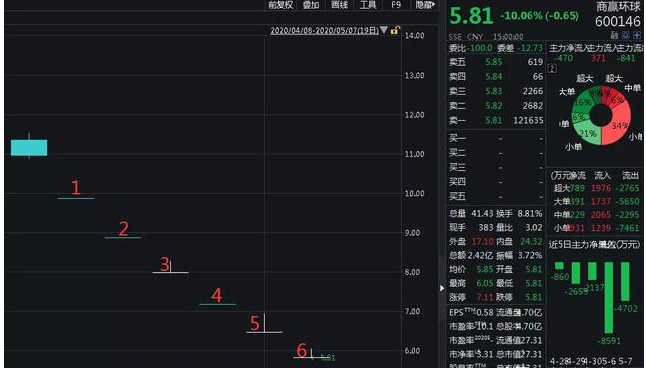Toggle the yellow unlock padlock icon
The width and height of the screenshot is (646, 368).
[x=395, y=30]
